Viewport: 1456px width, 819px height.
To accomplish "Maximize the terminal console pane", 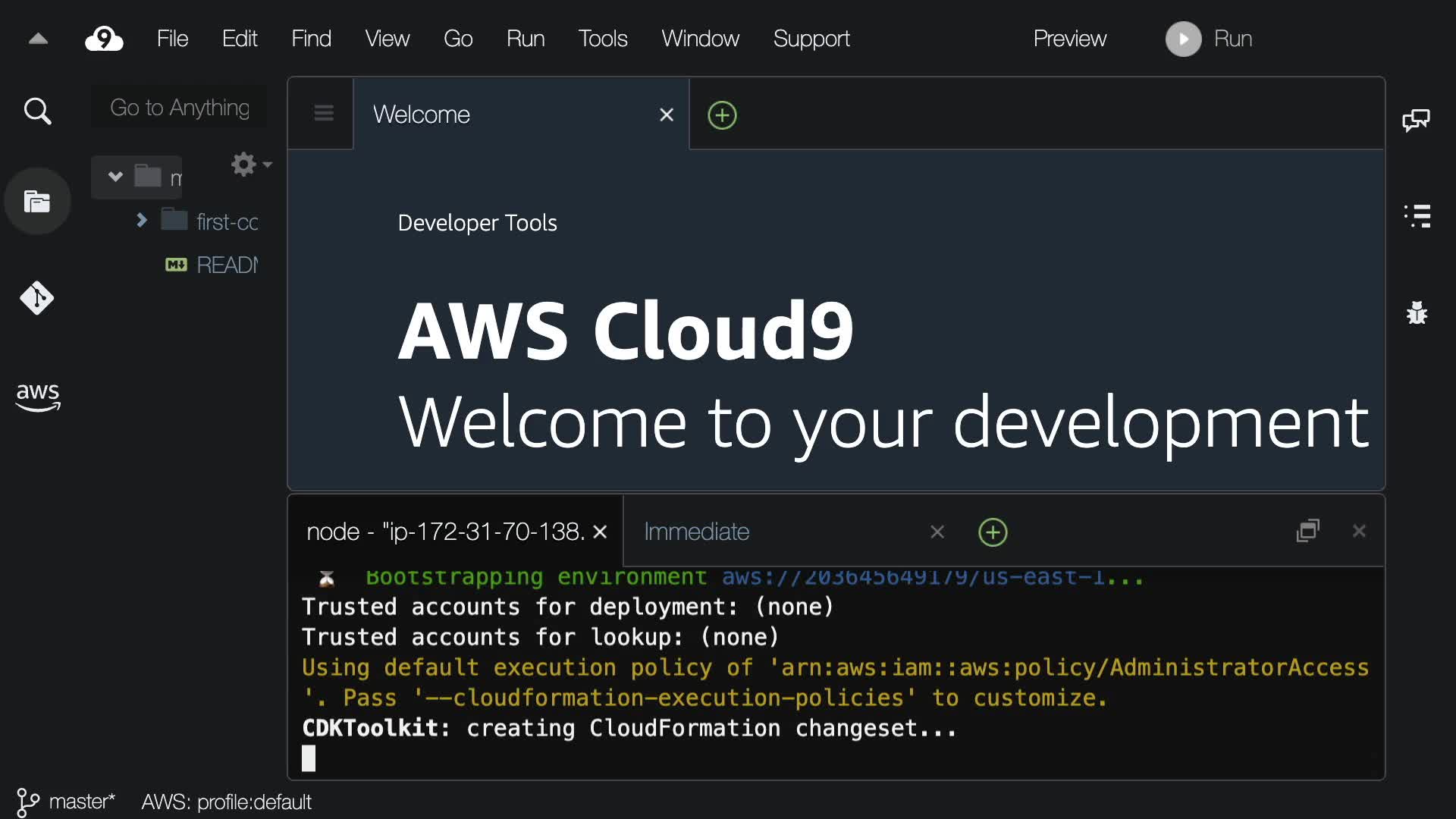I will pos(1308,531).
